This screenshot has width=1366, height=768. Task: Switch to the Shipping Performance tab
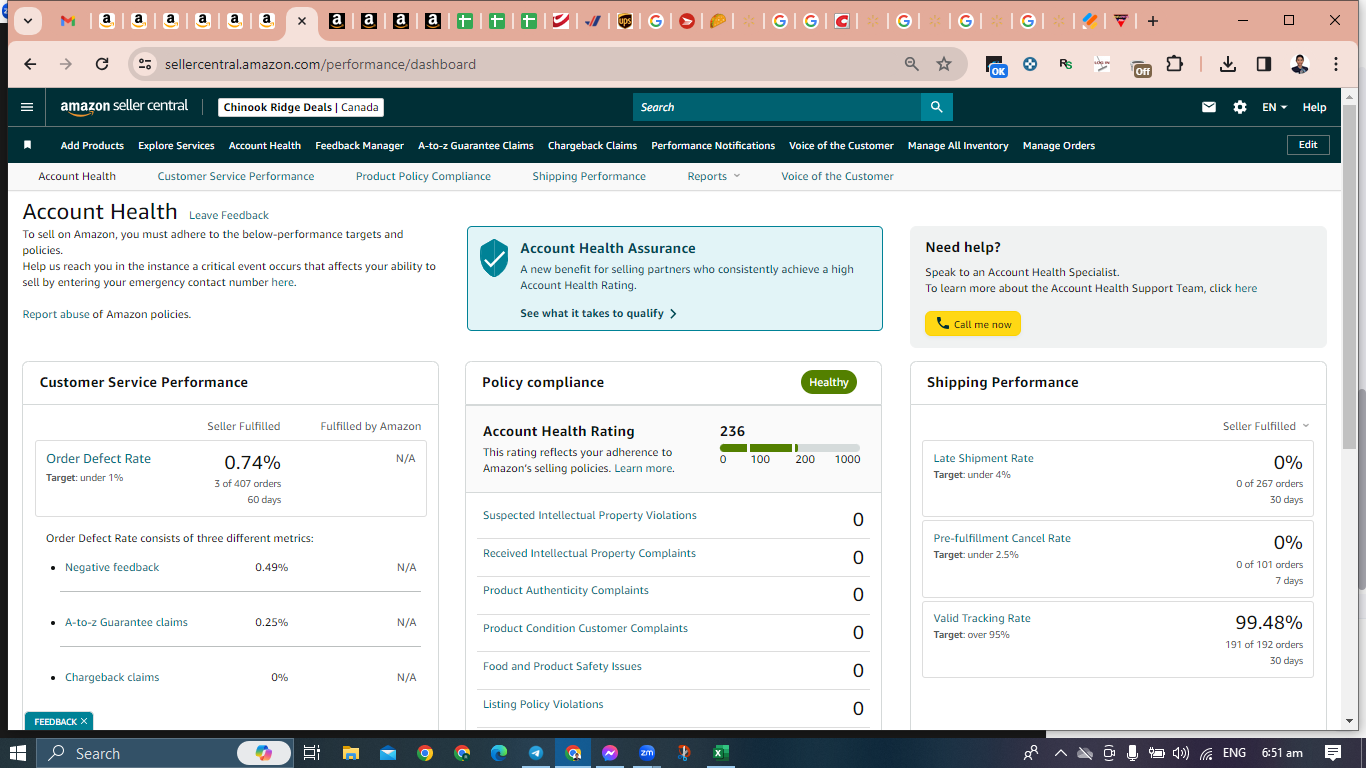click(589, 176)
